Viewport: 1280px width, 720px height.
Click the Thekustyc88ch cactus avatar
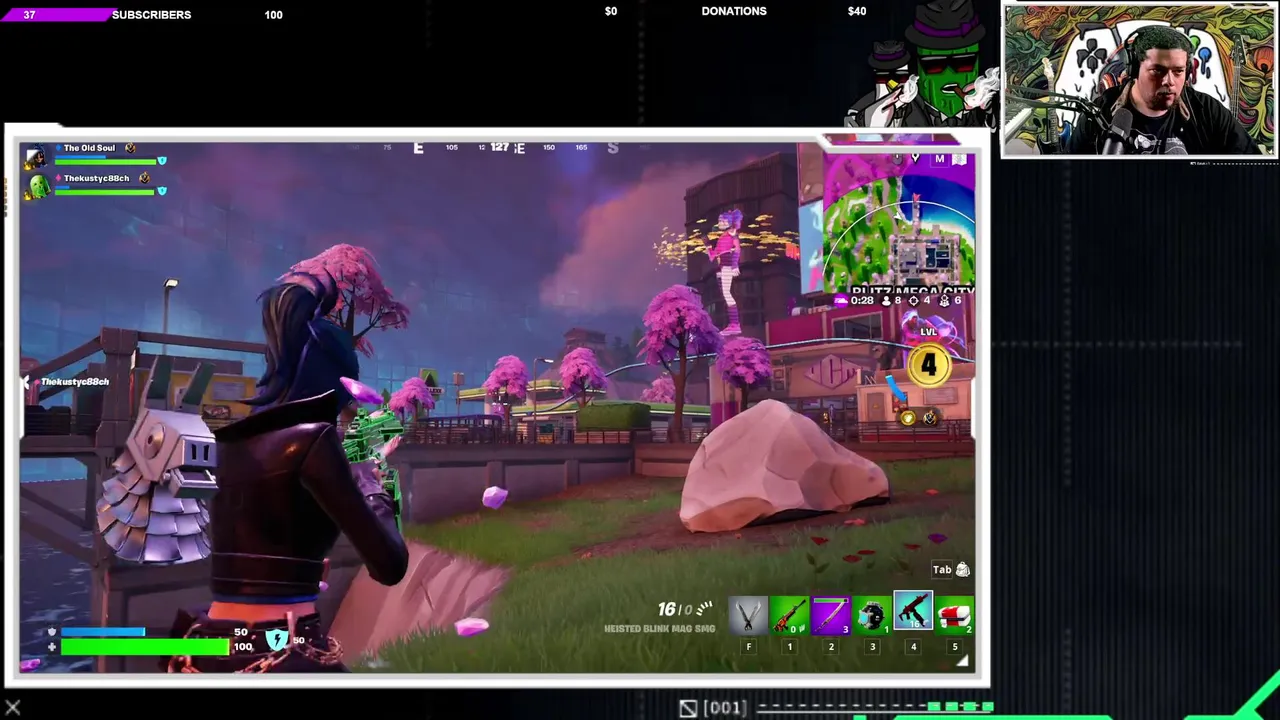click(x=37, y=187)
